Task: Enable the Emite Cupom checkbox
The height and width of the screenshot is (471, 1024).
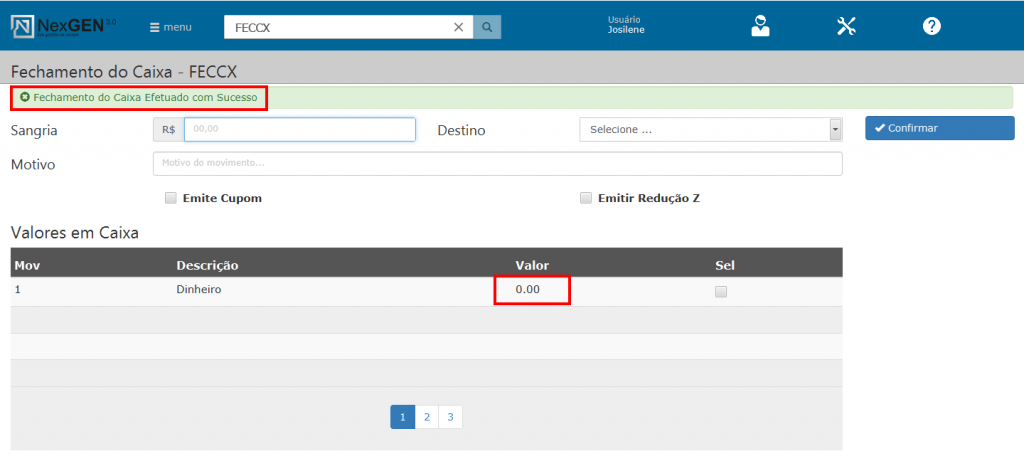Action: point(171,198)
